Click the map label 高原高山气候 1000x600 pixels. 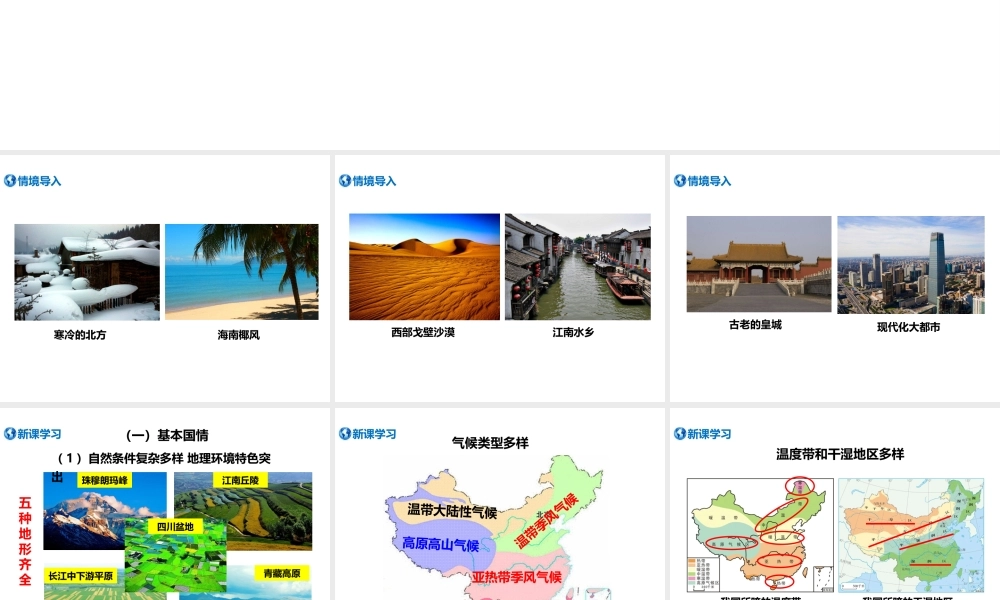tap(441, 545)
